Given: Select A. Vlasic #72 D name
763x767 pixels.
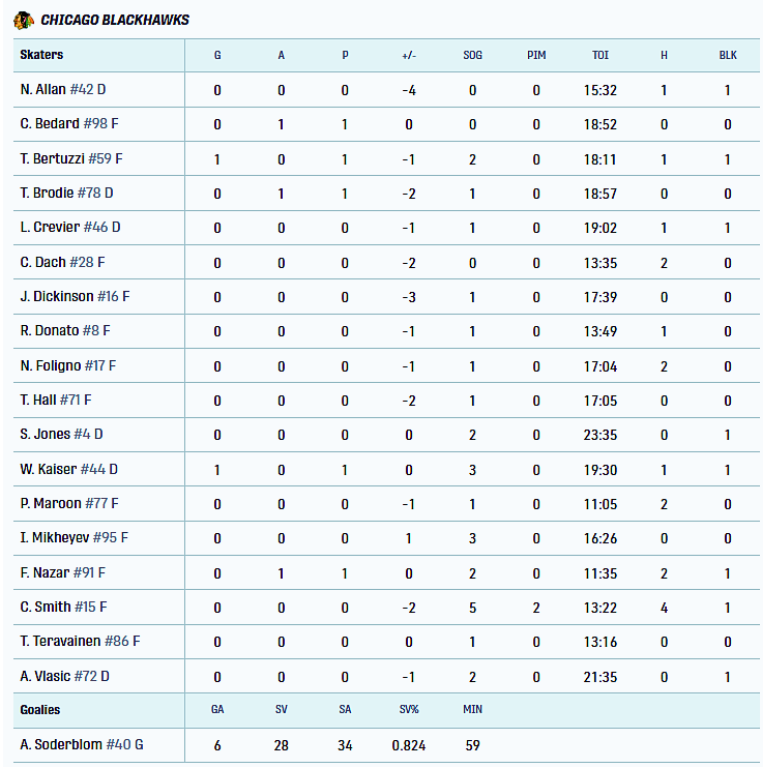Looking at the screenshot, I should 65,677.
